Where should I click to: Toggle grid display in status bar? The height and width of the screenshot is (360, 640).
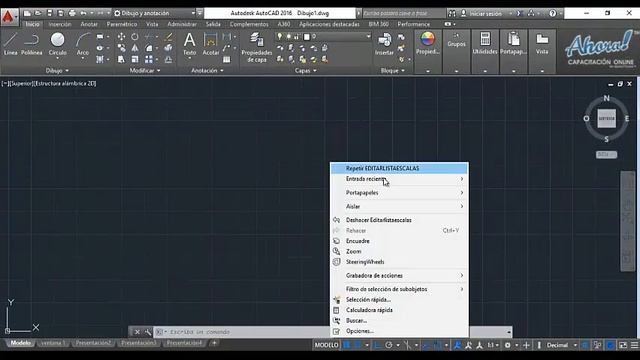point(347,345)
